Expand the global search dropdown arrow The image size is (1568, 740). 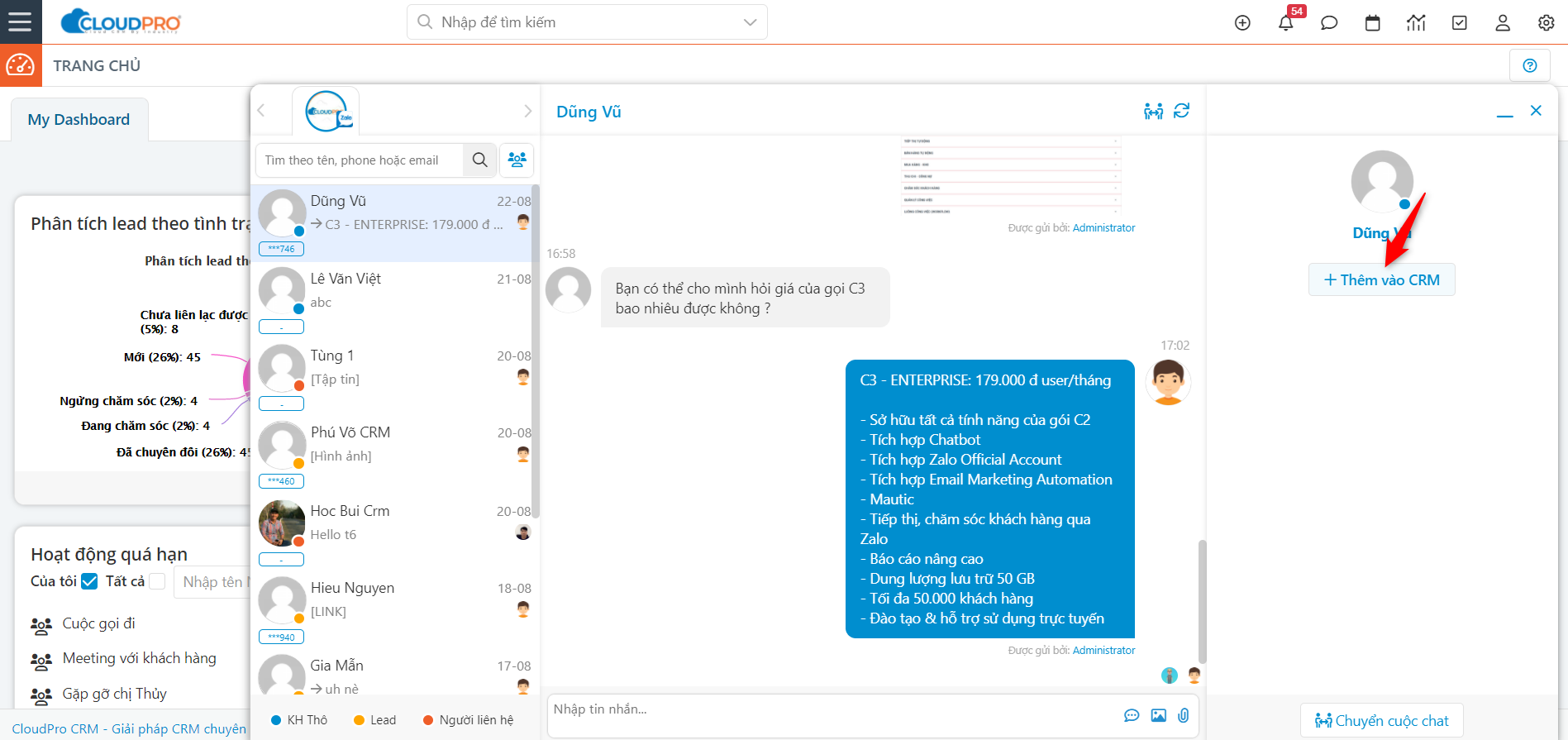pyautogui.click(x=750, y=22)
